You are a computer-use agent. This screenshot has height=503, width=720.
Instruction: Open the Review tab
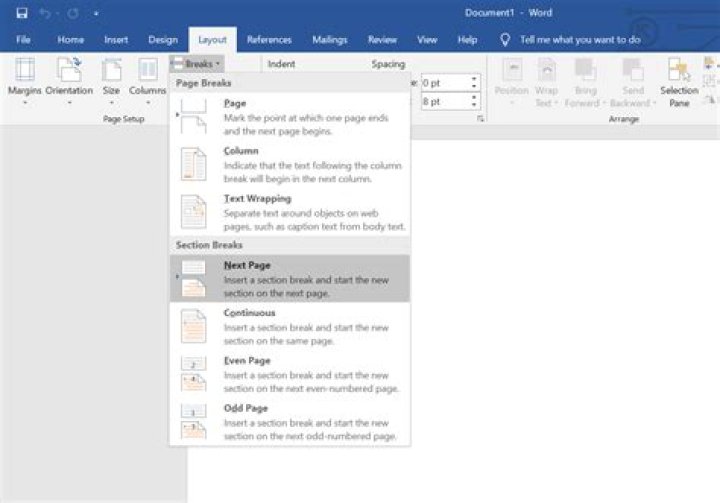point(382,40)
